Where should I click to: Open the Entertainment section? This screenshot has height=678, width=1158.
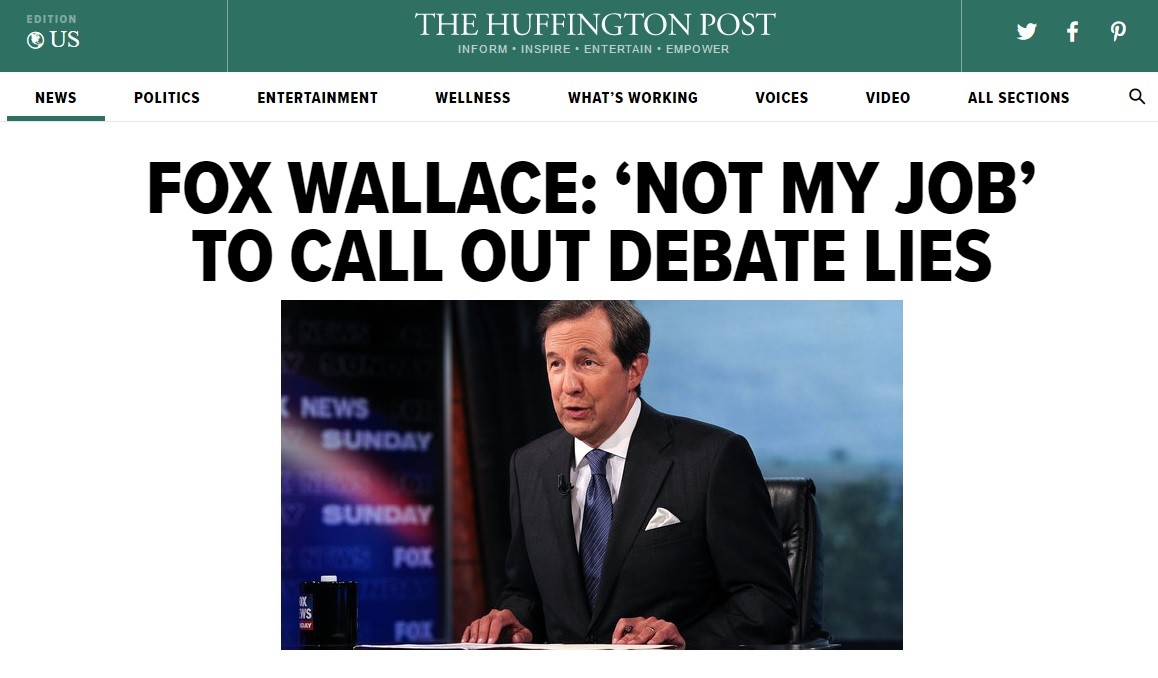(318, 97)
